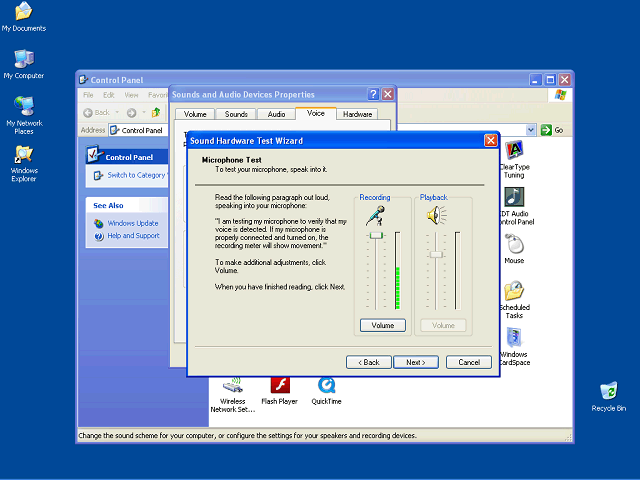The width and height of the screenshot is (640, 480).
Task: Launch Windows Explorer desktop shortcut
Action: (24, 163)
